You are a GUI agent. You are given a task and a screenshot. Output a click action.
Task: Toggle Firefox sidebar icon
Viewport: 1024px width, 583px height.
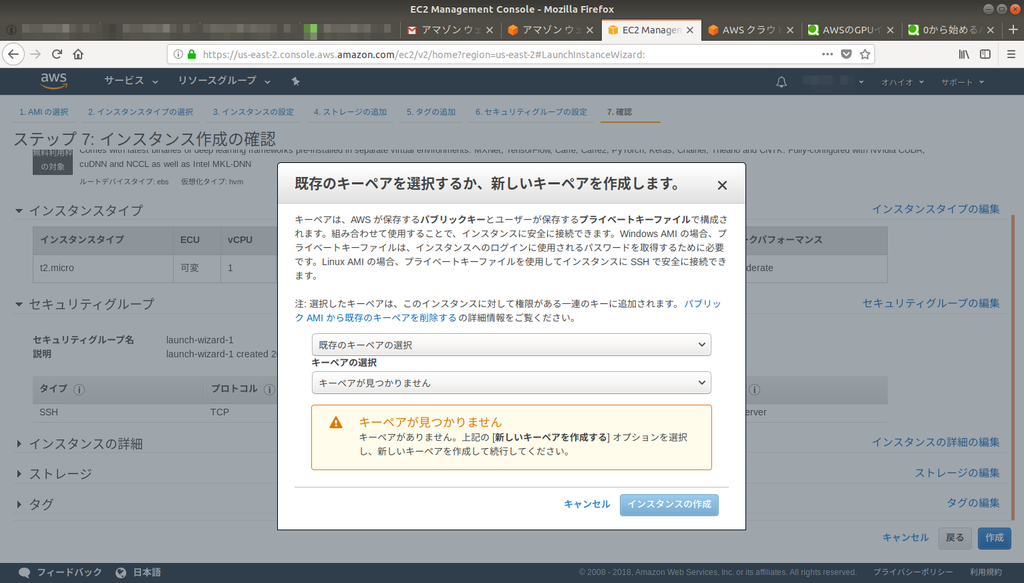pyautogui.click(x=985, y=54)
